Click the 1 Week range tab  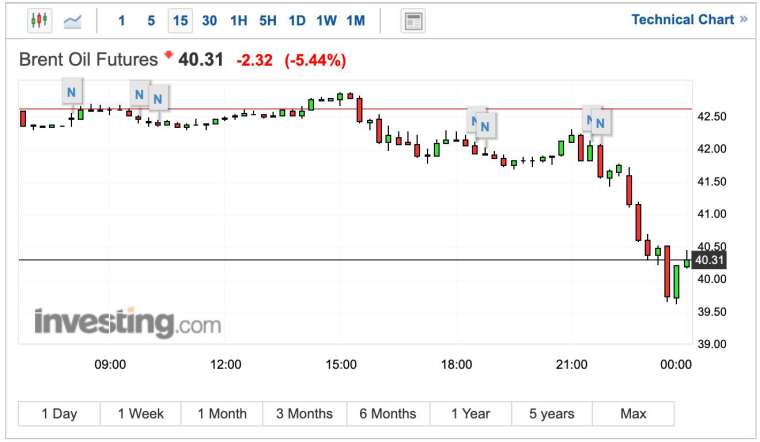point(141,414)
